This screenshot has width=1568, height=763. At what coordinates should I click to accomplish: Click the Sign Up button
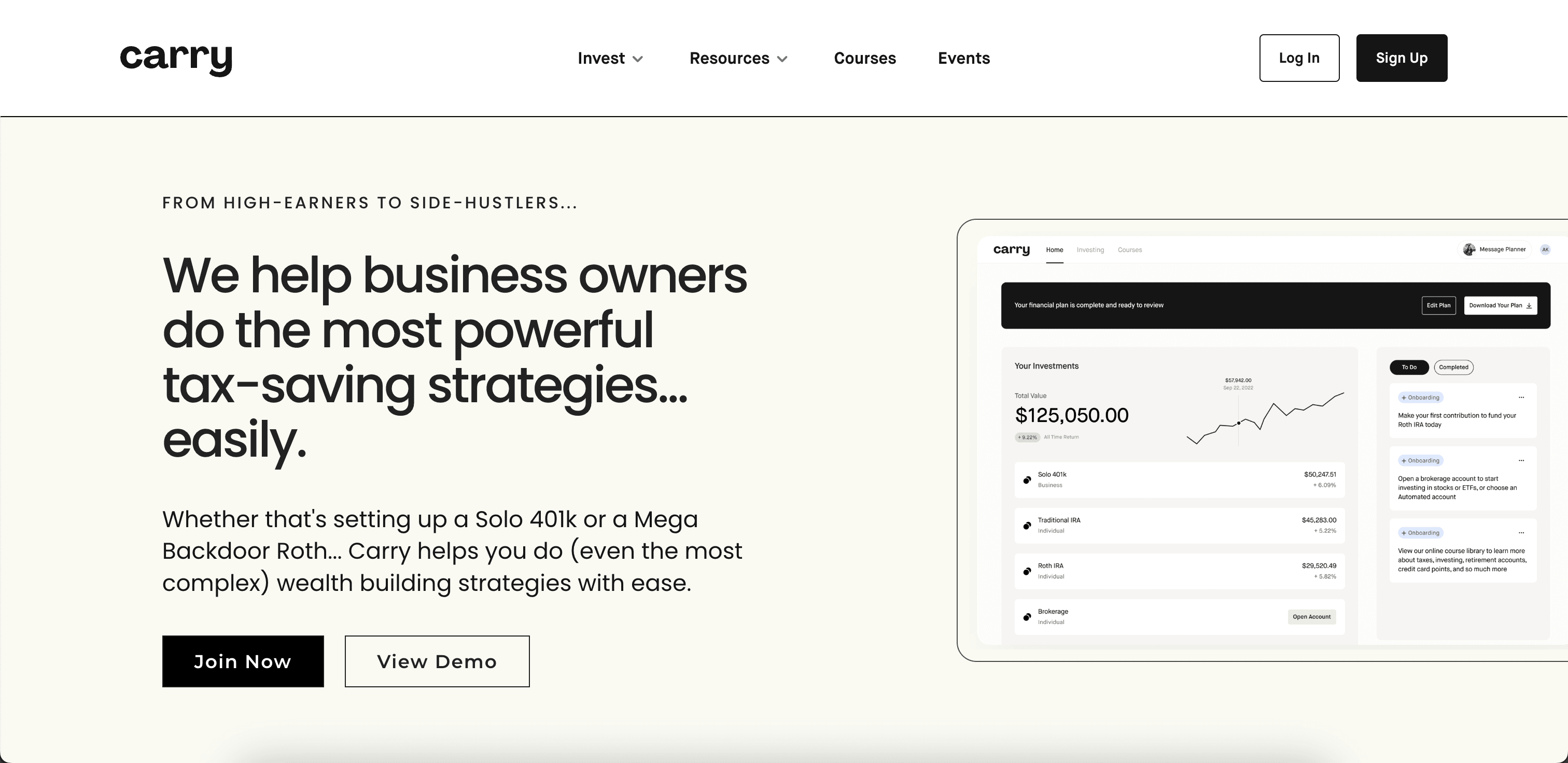1401,58
